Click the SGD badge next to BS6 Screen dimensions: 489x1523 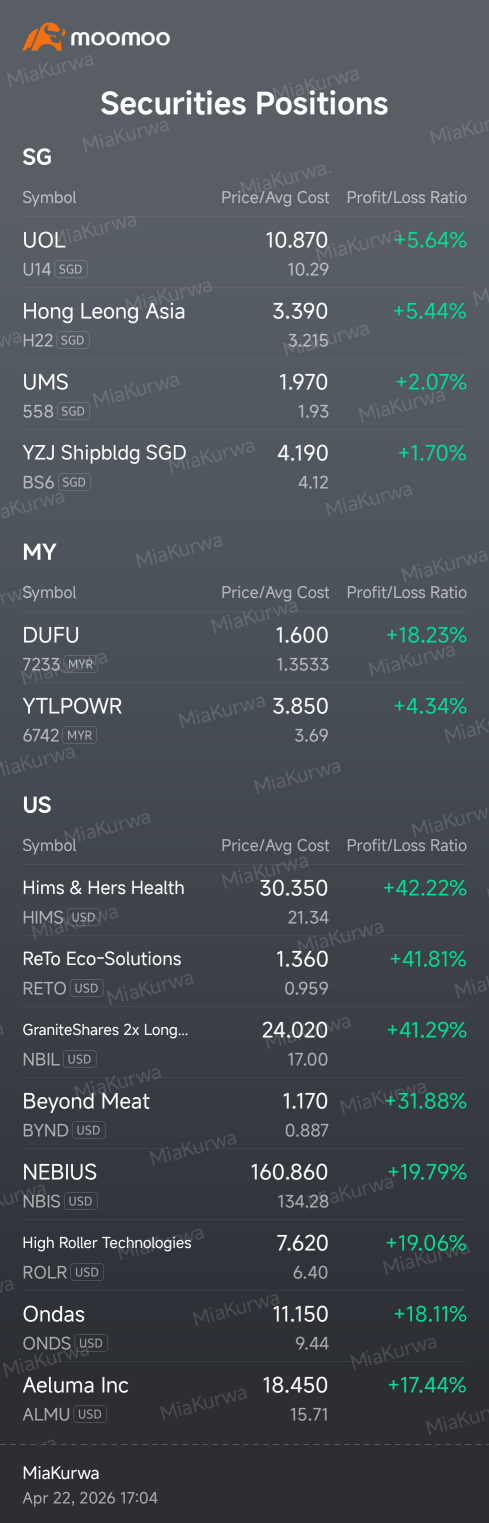[x=74, y=482]
